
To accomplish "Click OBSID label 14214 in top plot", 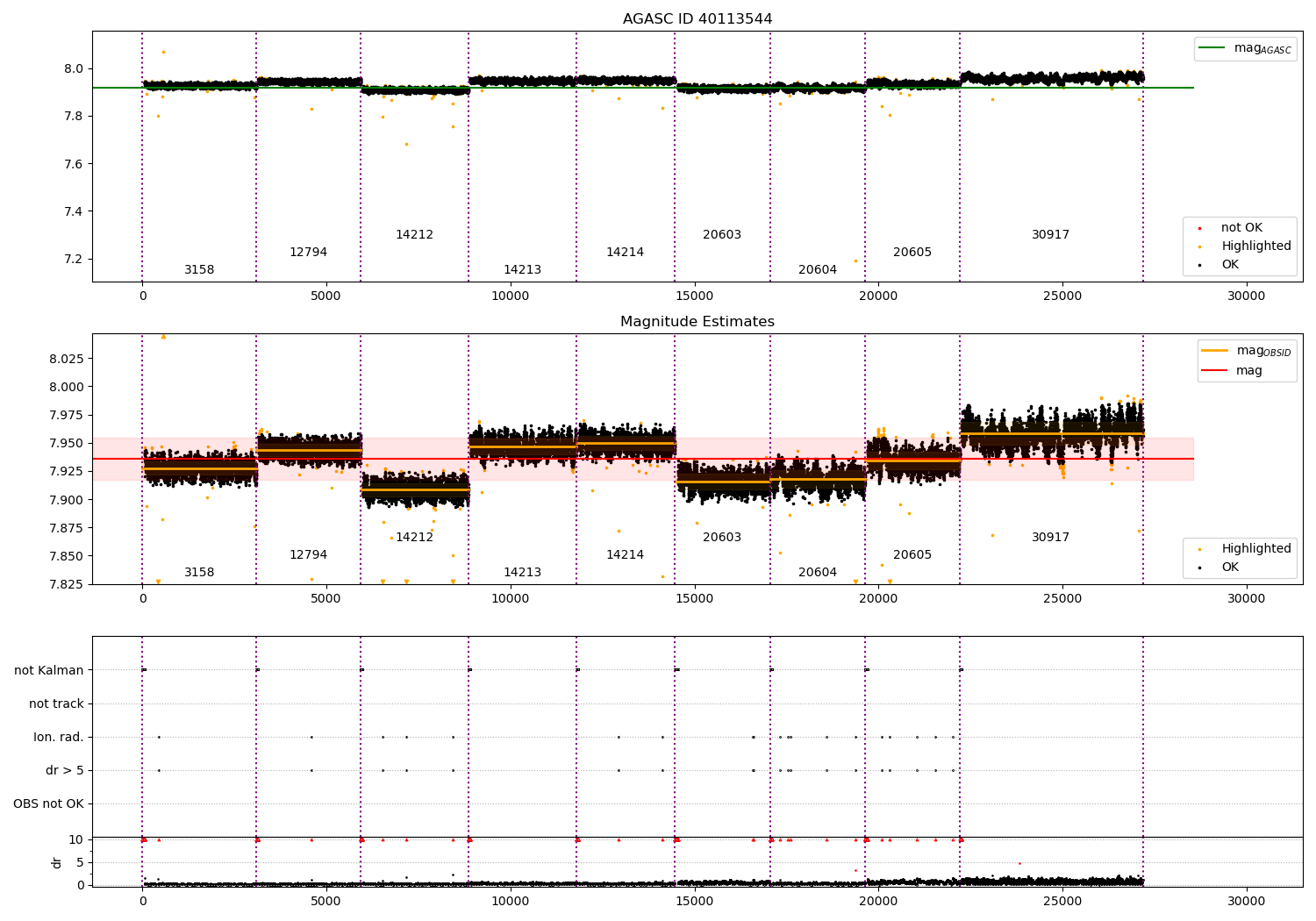I will (x=625, y=253).
